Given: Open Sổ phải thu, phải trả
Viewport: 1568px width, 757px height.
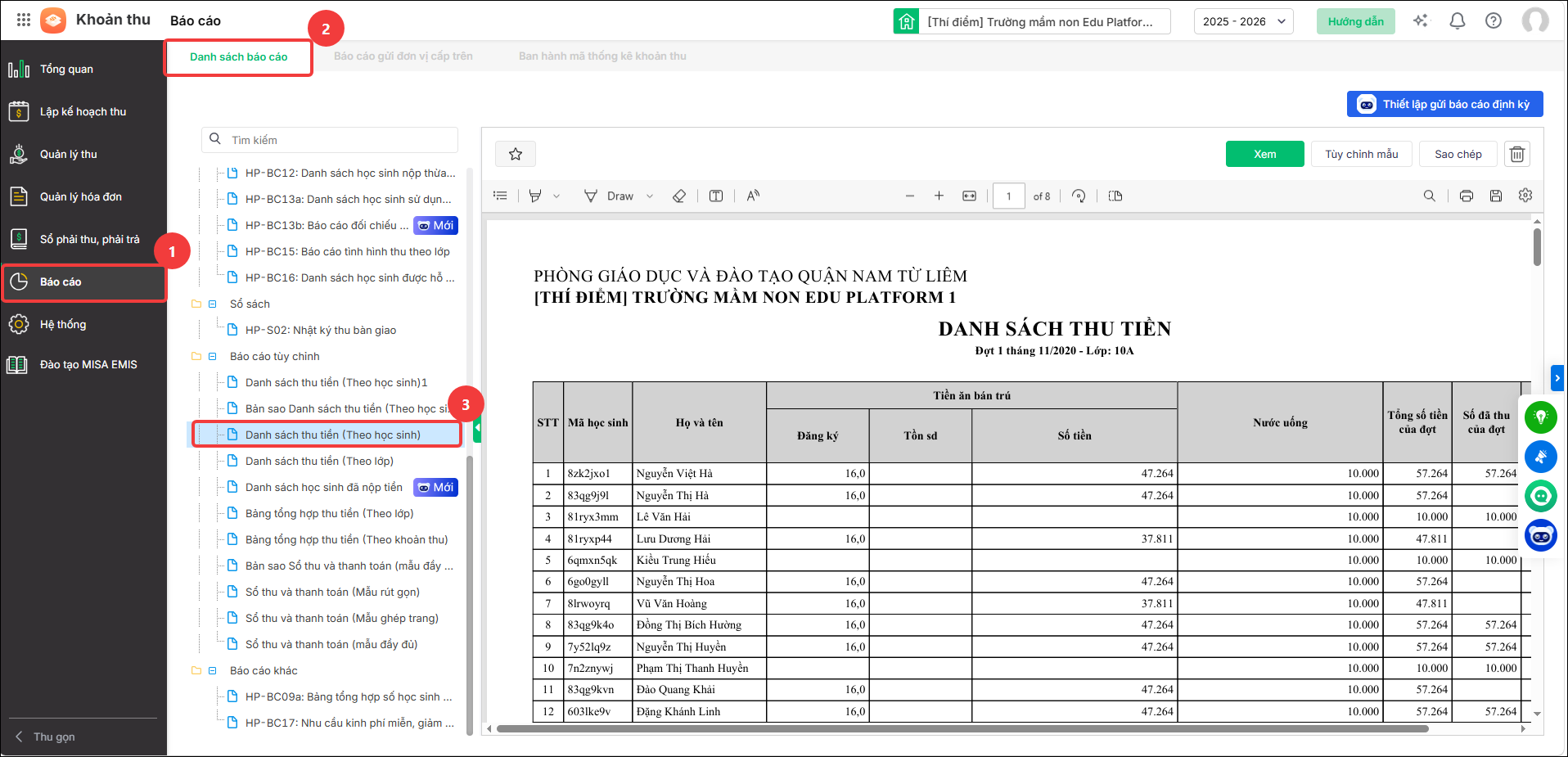Looking at the screenshot, I should (x=83, y=239).
